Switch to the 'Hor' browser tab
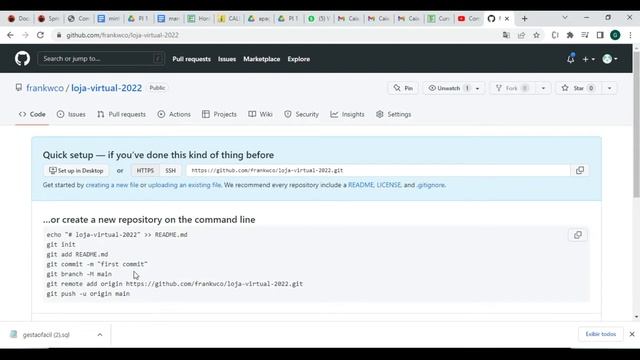Screen dimensions: 640x360 tap(199, 19)
